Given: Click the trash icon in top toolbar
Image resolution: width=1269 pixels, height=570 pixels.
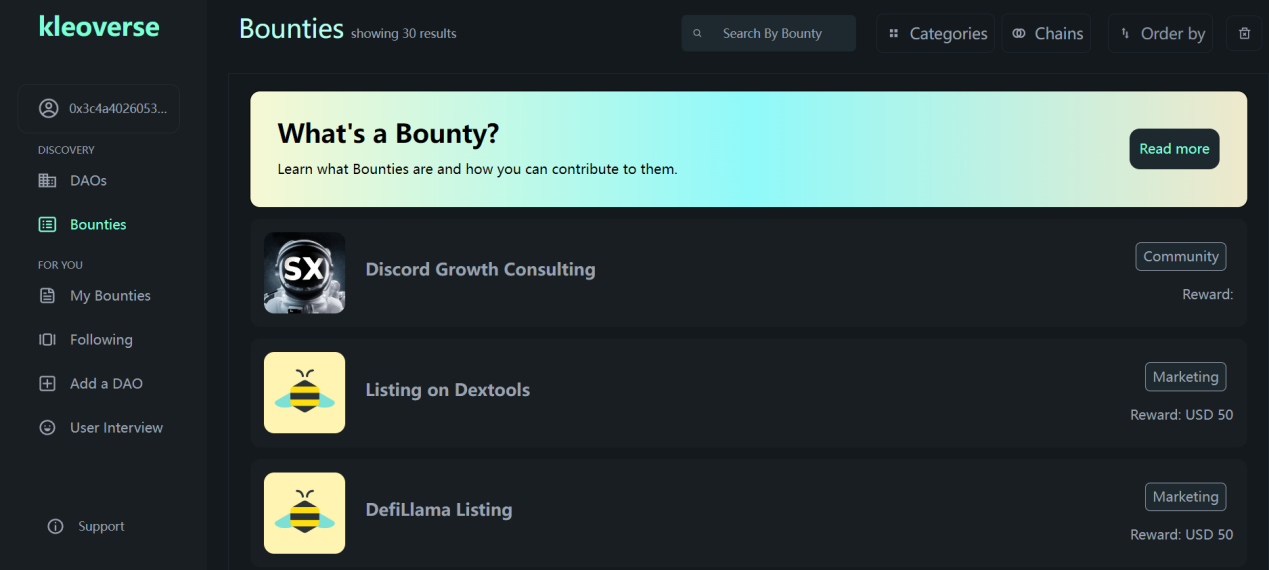Looking at the screenshot, I should (x=1244, y=33).
